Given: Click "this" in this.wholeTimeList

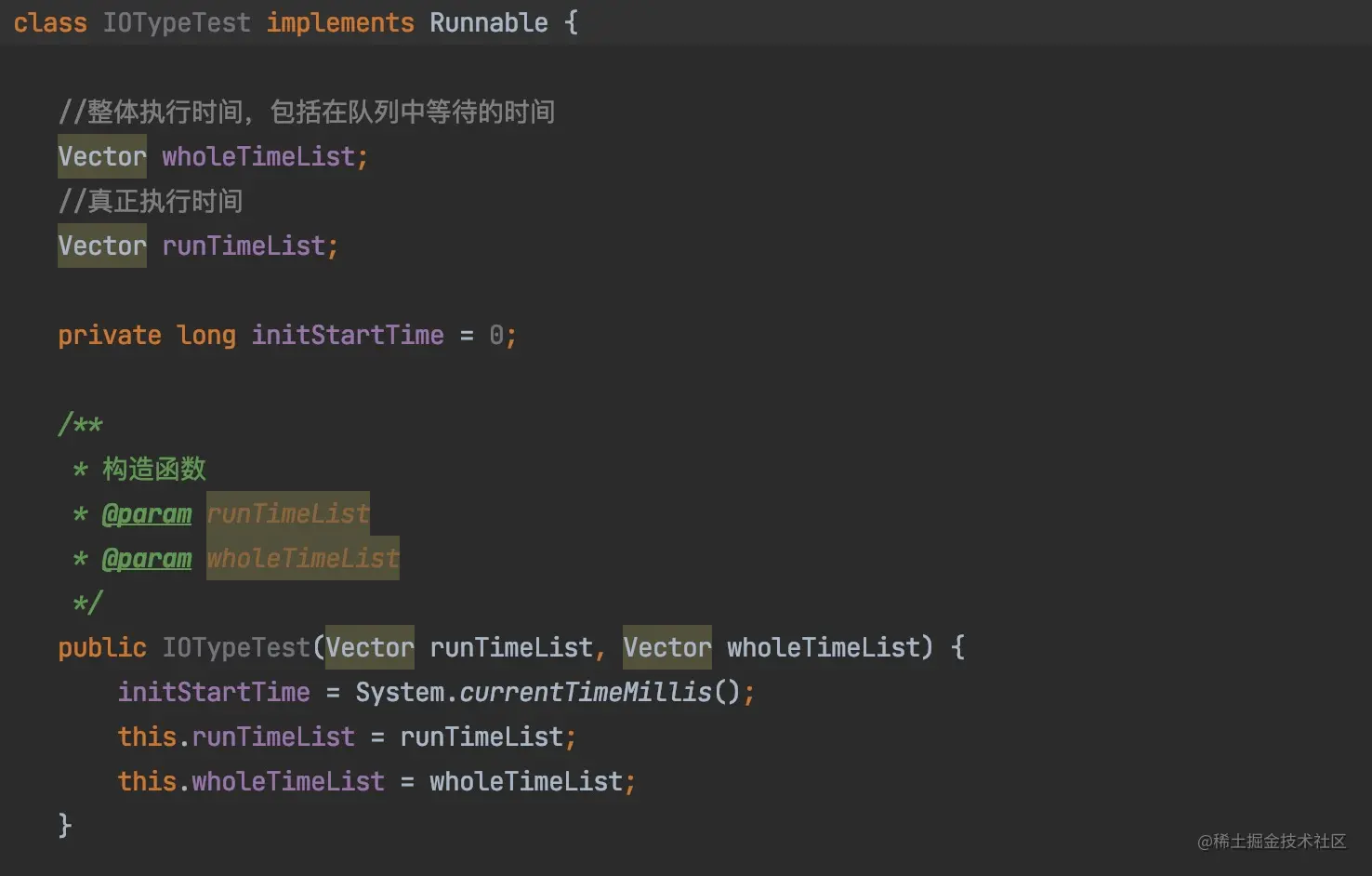Looking at the screenshot, I should (x=147, y=781).
